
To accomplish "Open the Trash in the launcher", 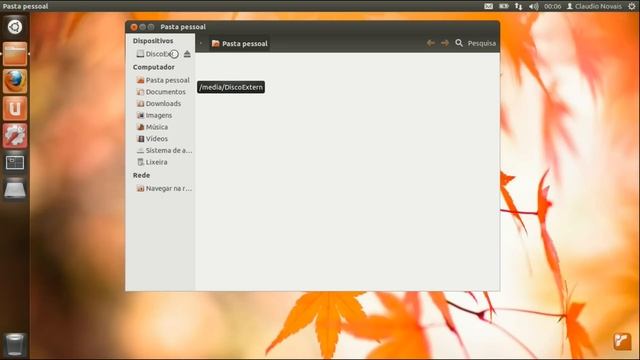I will point(15,344).
